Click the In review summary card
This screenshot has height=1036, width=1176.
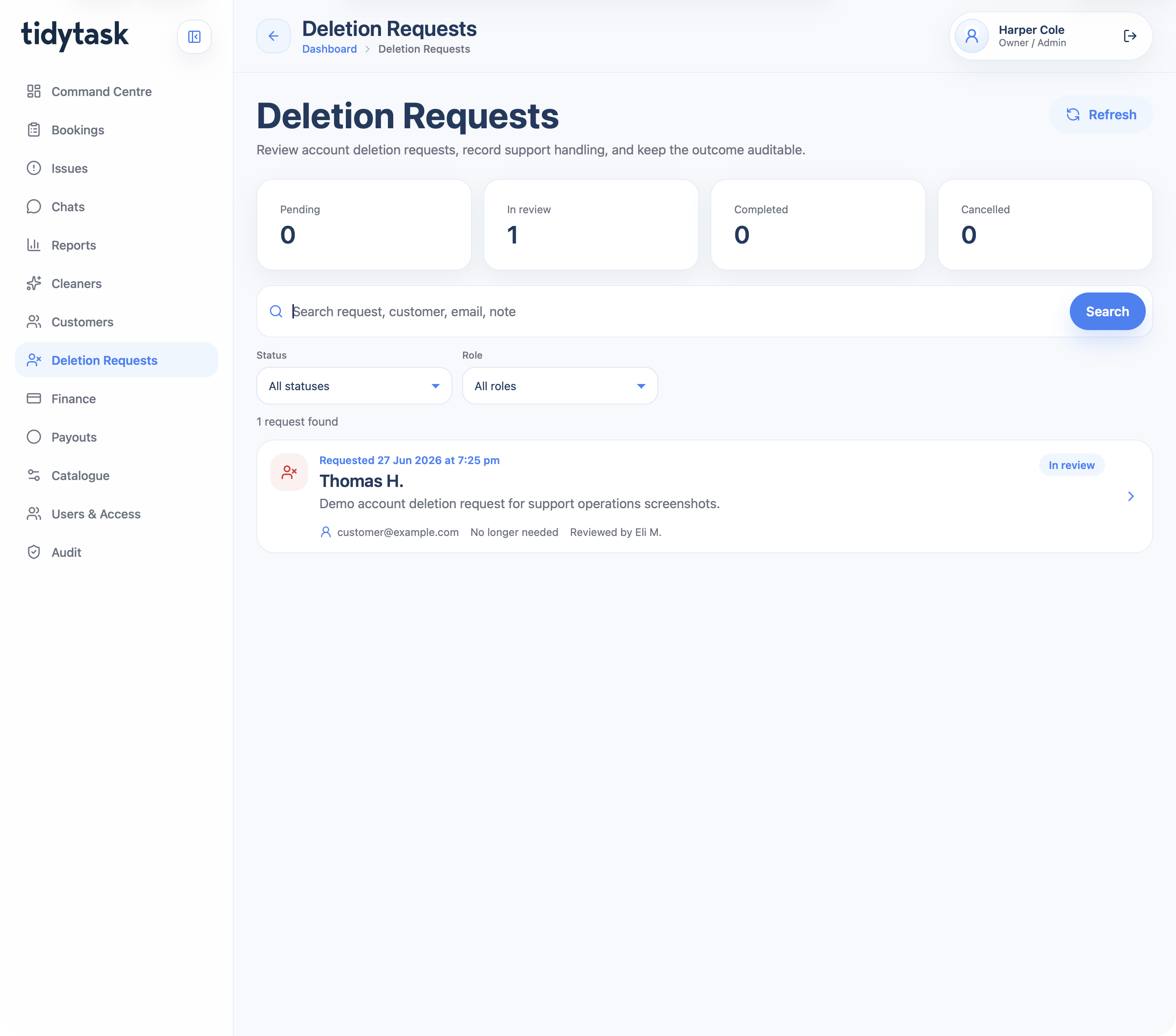click(x=591, y=224)
